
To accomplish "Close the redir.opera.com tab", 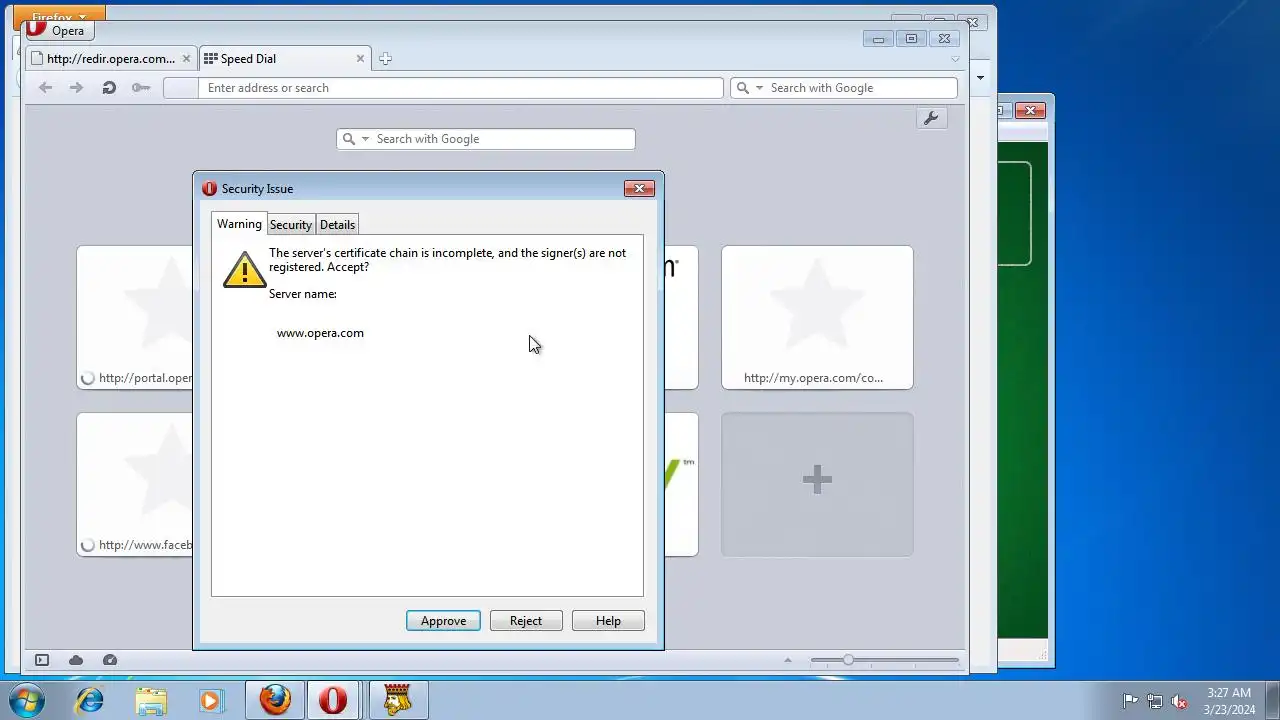I will (x=186, y=59).
